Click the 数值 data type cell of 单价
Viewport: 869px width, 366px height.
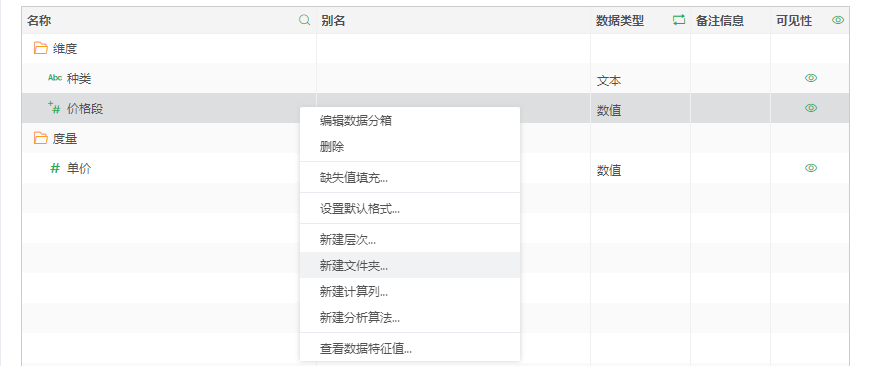640,168
